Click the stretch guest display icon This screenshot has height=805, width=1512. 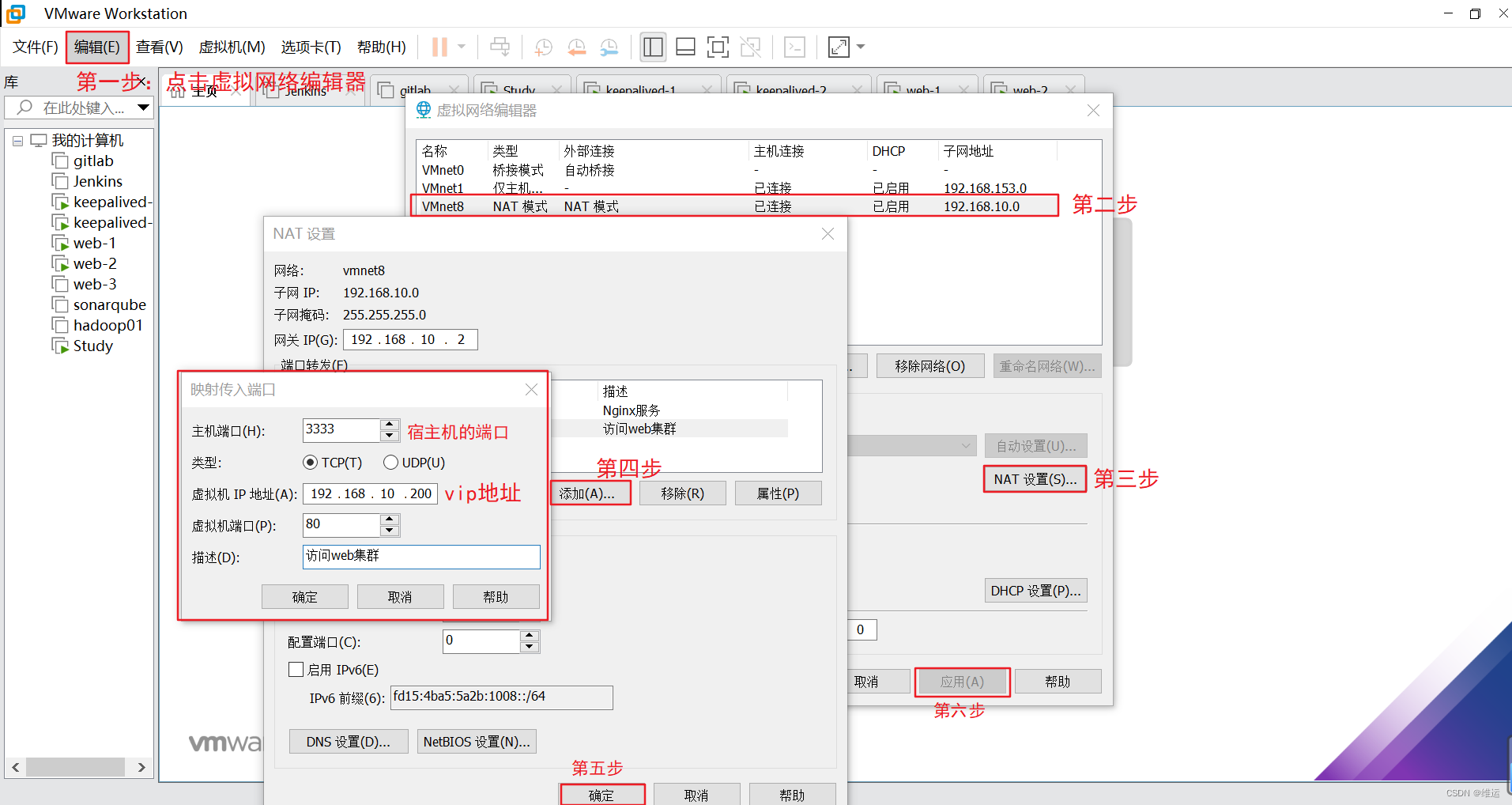pyautogui.click(x=839, y=47)
